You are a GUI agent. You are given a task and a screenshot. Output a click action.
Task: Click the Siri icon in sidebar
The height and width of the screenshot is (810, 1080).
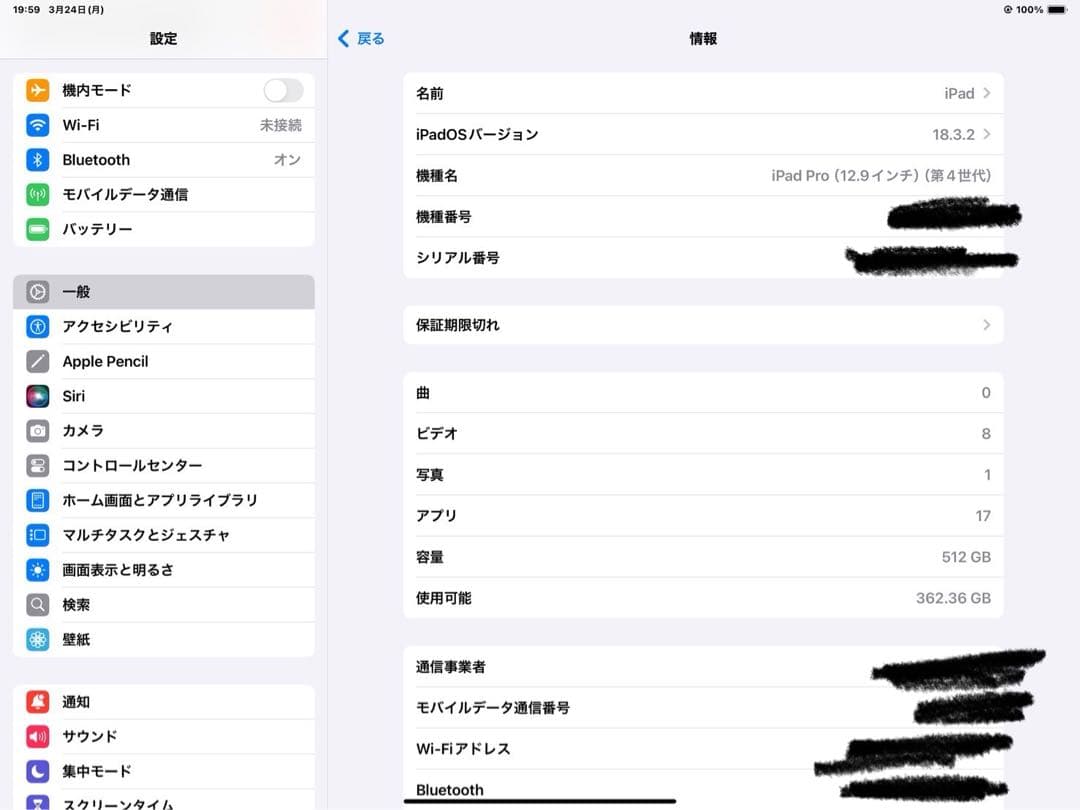coord(39,396)
